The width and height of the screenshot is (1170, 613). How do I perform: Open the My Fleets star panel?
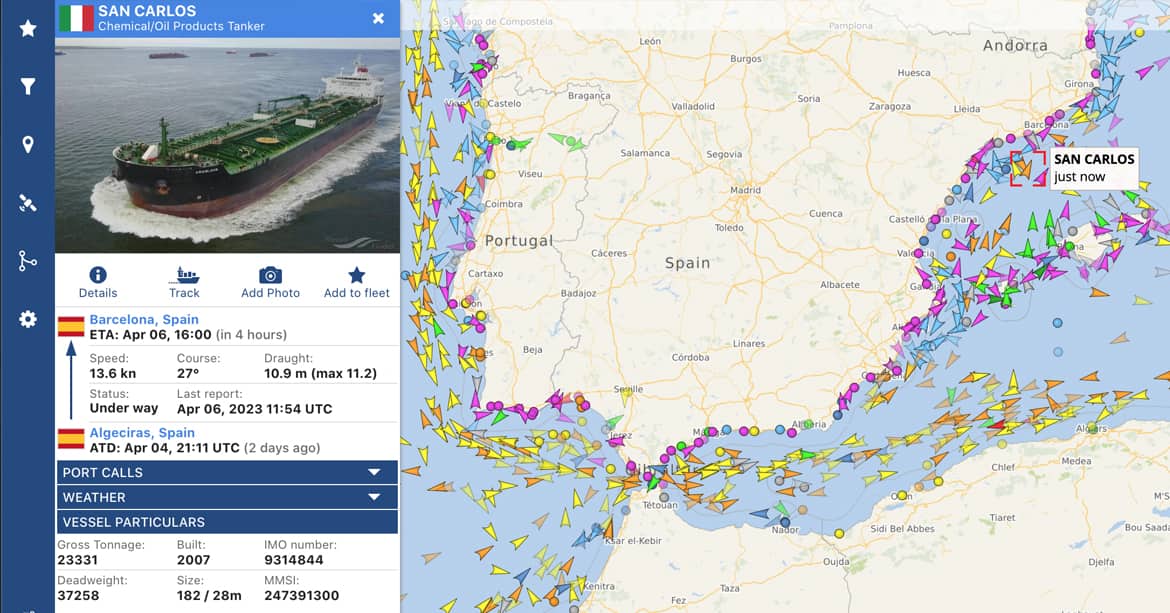click(x=27, y=29)
